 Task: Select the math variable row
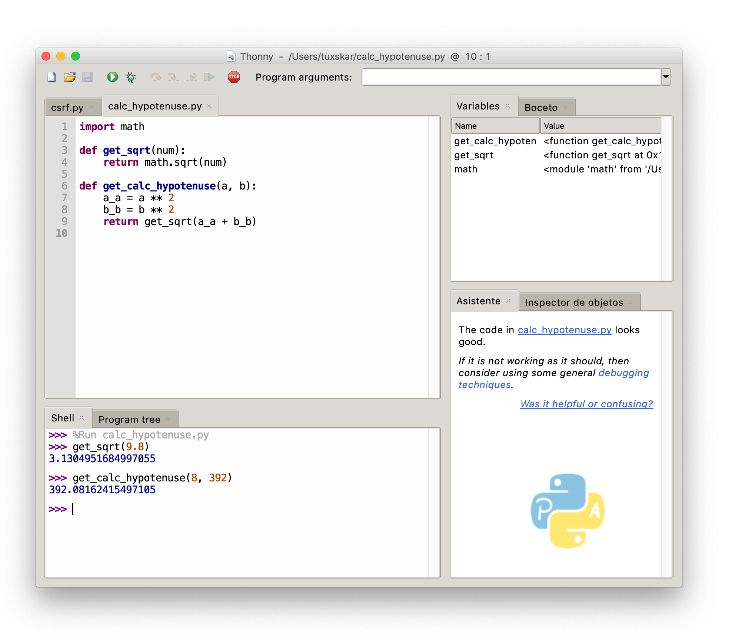tap(556, 169)
